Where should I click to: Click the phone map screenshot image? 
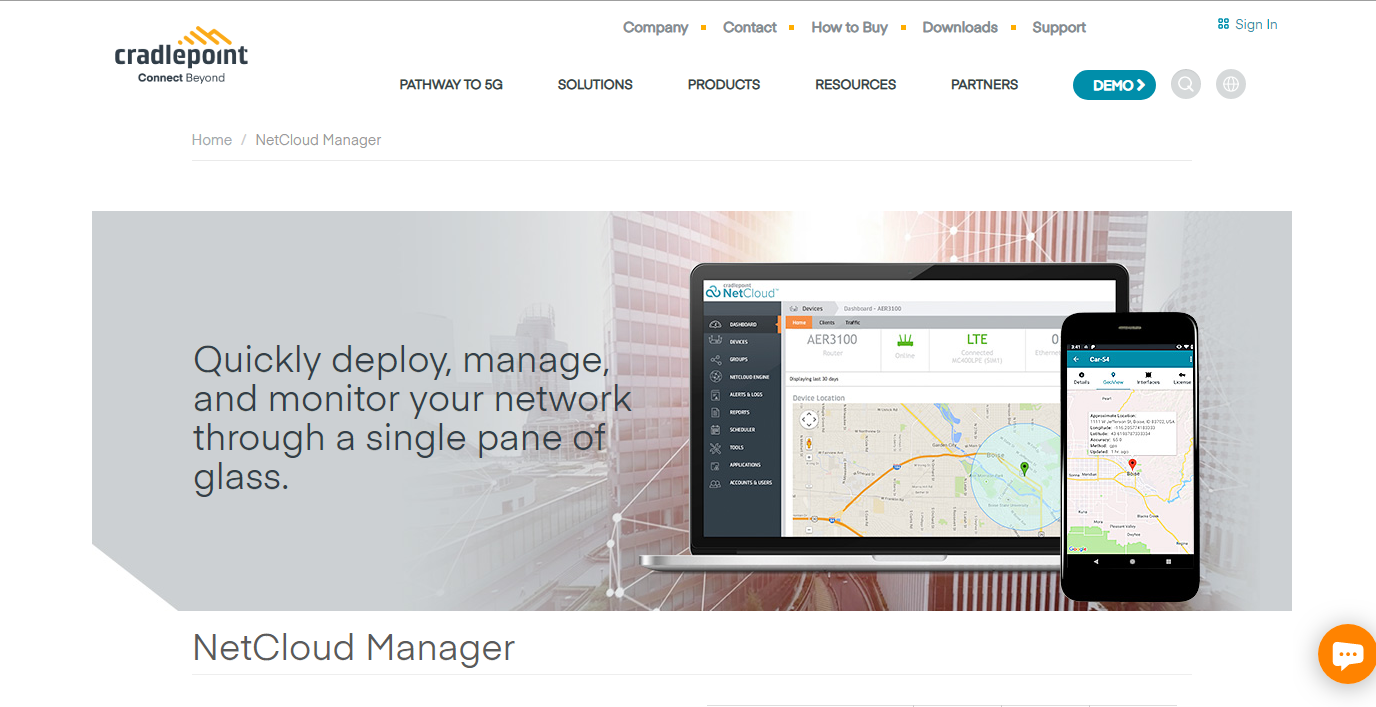point(1130,456)
